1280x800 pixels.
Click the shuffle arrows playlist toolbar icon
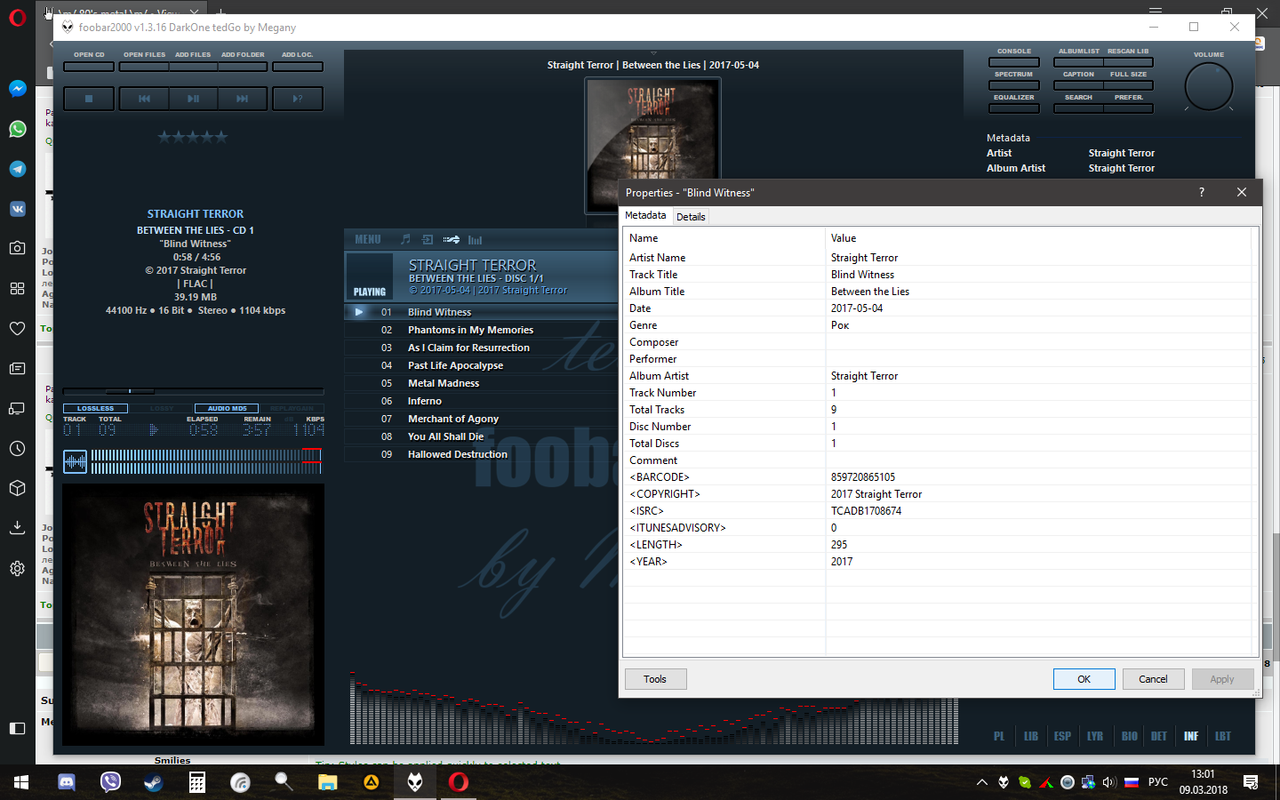[451, 239]
